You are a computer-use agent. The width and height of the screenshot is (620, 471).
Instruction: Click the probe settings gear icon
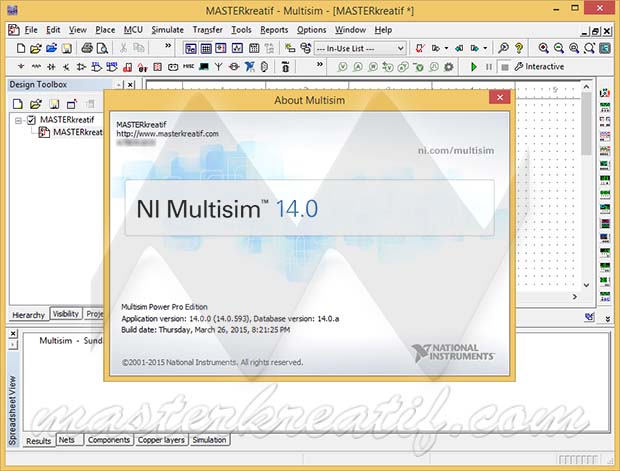[x=448, y=67]
